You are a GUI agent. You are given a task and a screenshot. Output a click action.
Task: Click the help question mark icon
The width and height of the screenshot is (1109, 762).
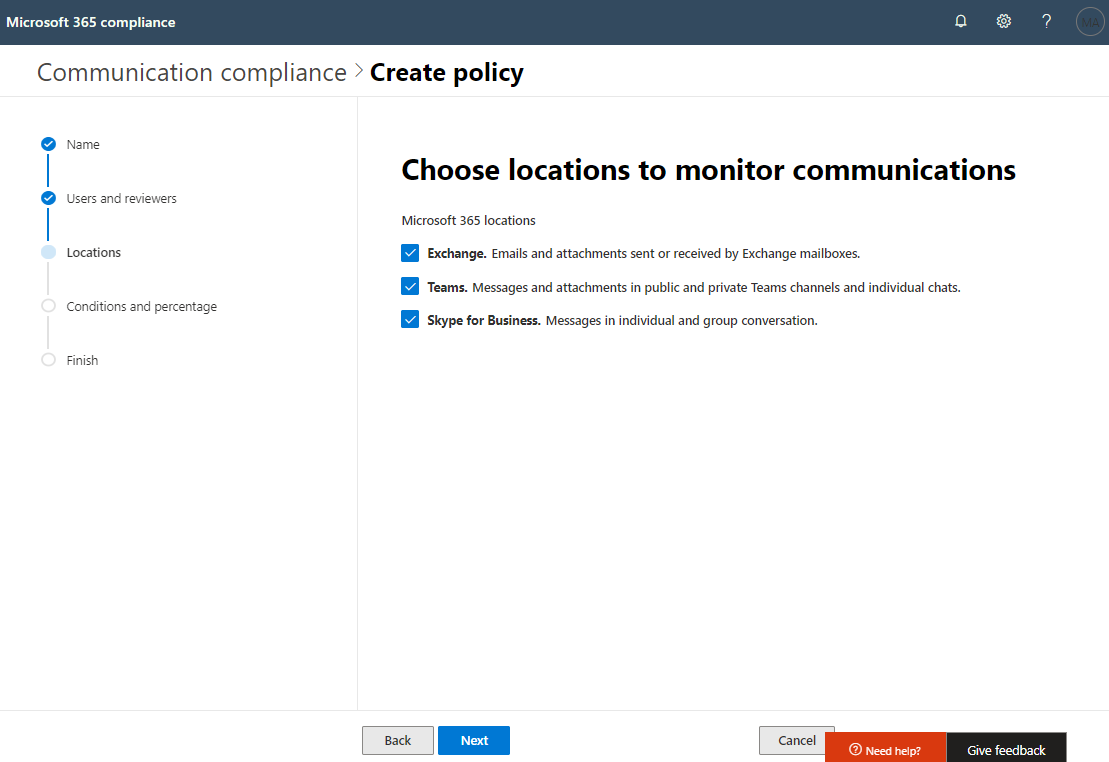point(1046,21)
